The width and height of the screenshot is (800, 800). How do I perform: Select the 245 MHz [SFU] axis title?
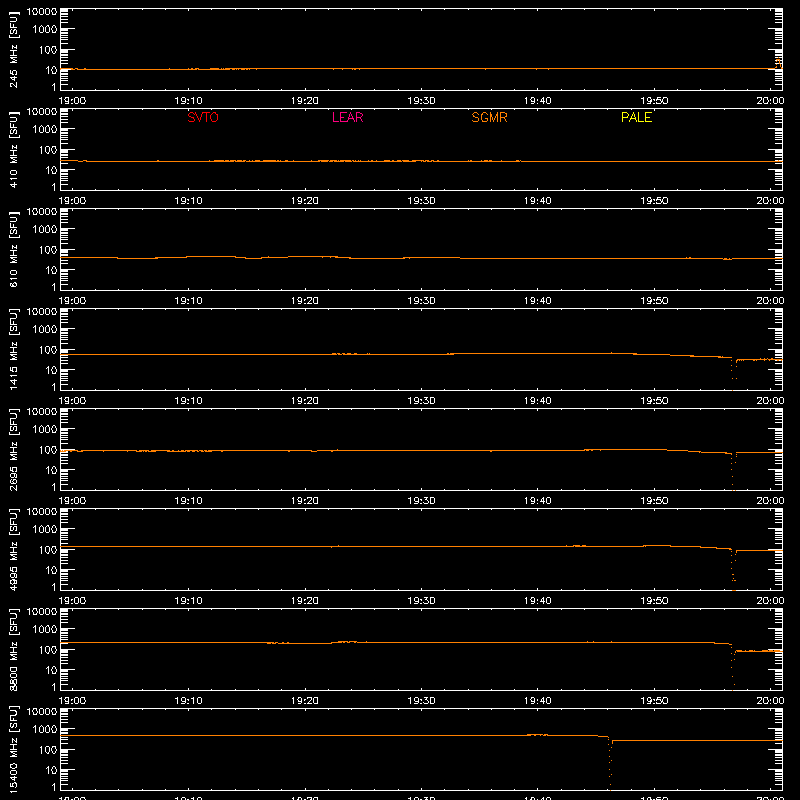[13, 49]
